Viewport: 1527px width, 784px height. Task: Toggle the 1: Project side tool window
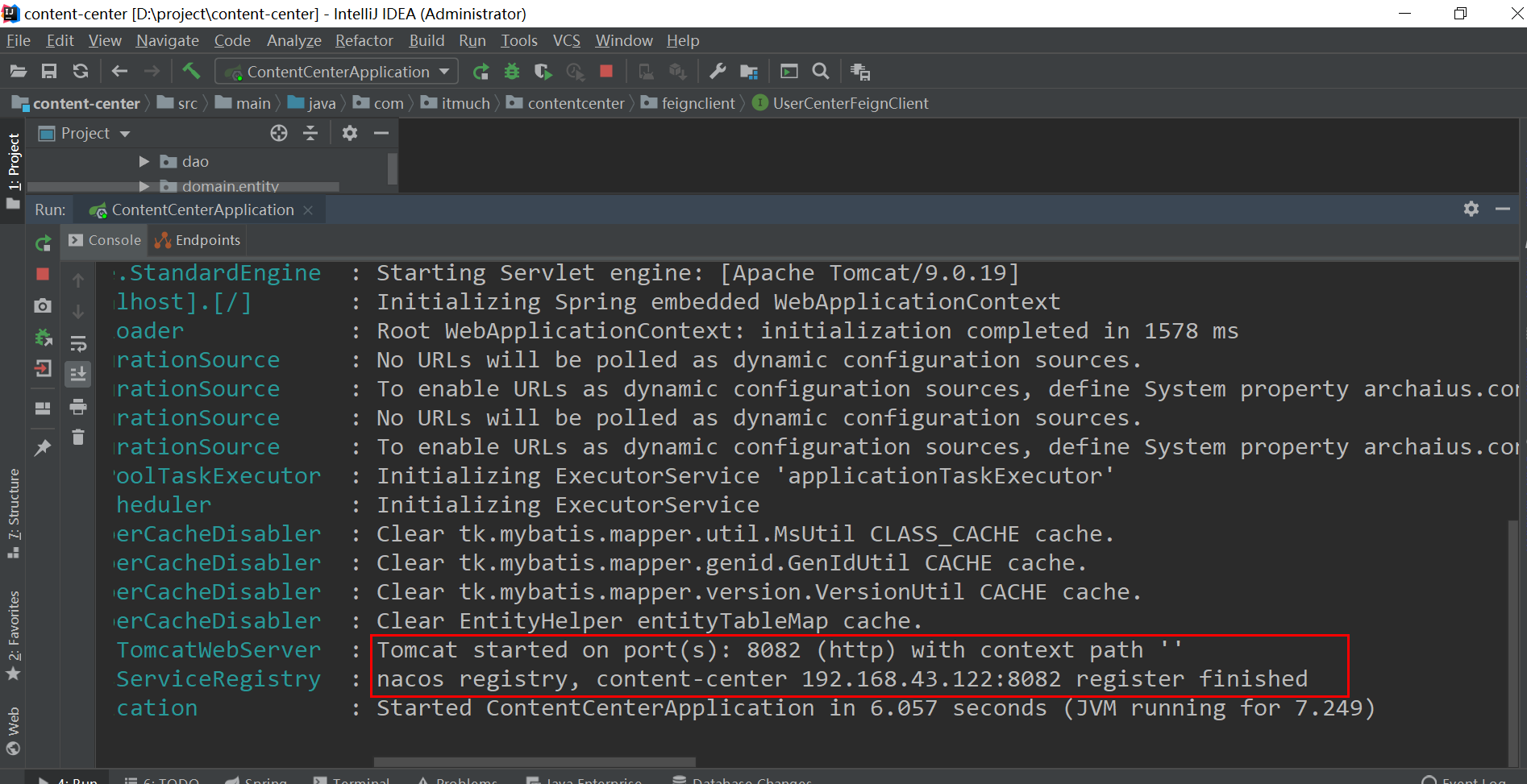[13, 170]
